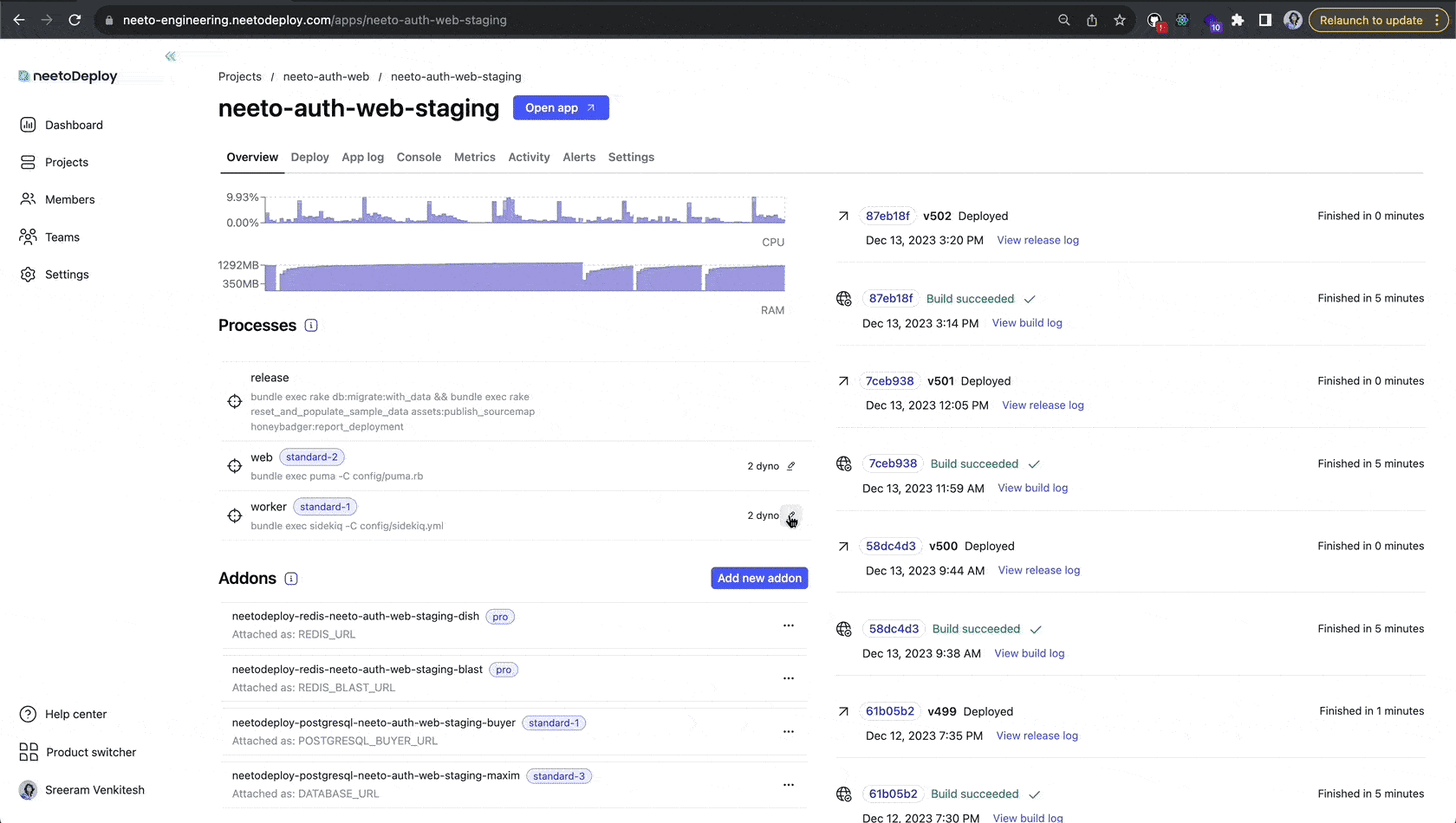Image resolution: width=1456 pixels, height=823 pixels.
Task: Open the app Settings tab
Action: coord(631,157)
